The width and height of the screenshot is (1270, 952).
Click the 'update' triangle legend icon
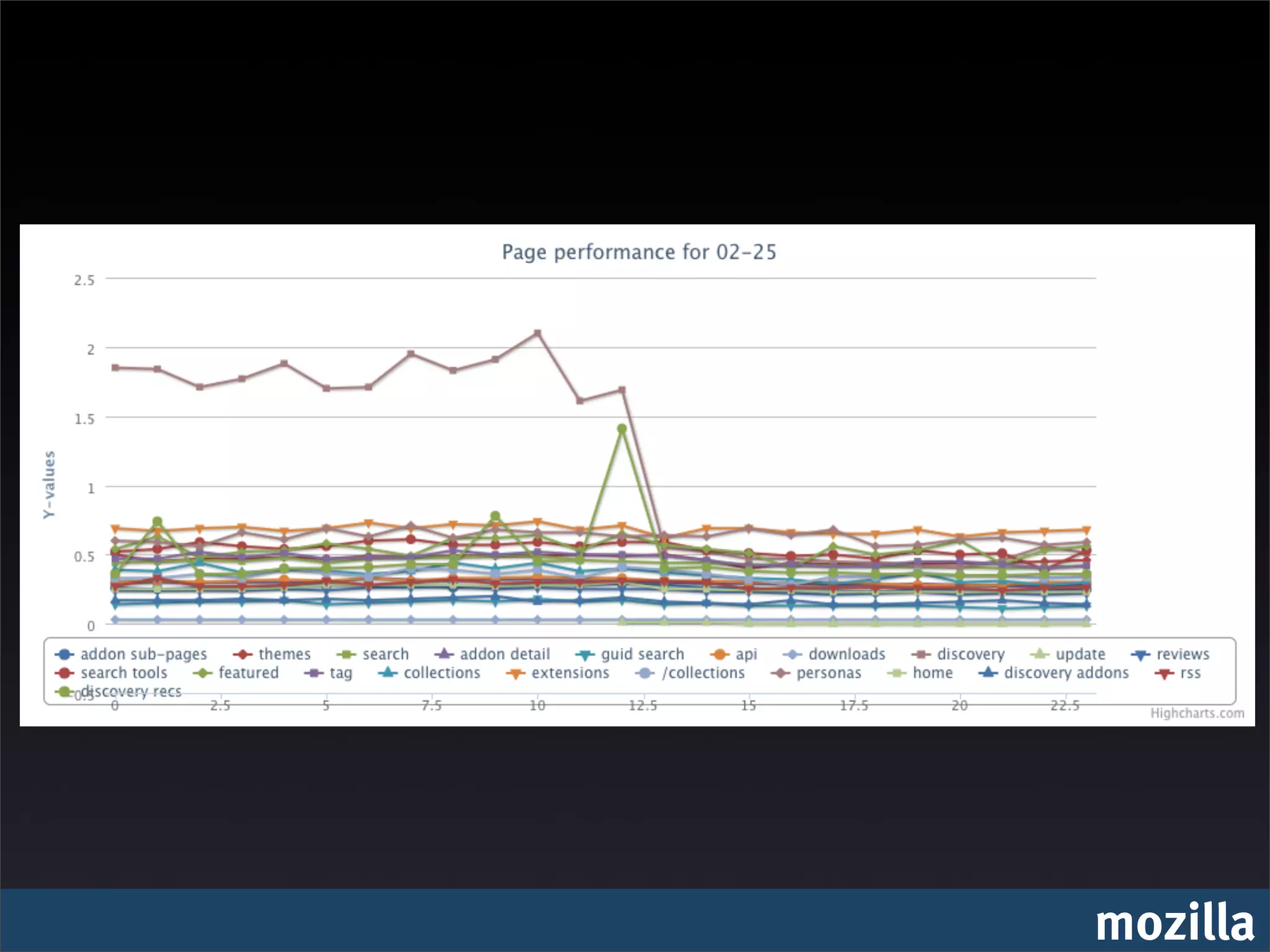point(1039,654)
